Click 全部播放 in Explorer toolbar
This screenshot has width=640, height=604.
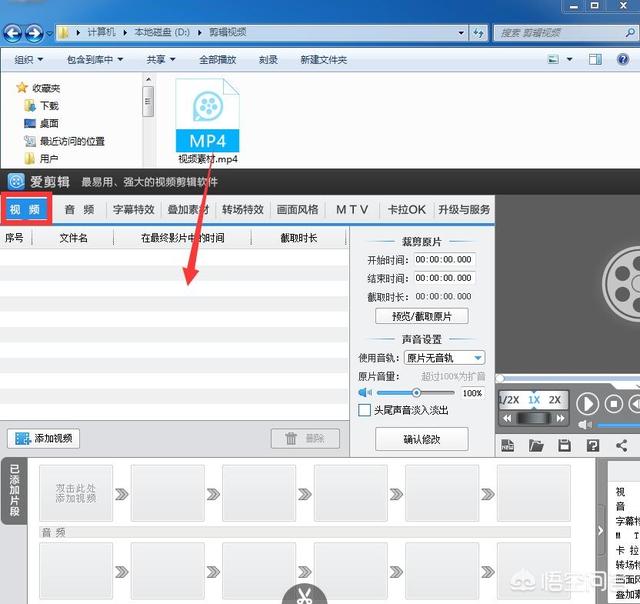(218, 60)
